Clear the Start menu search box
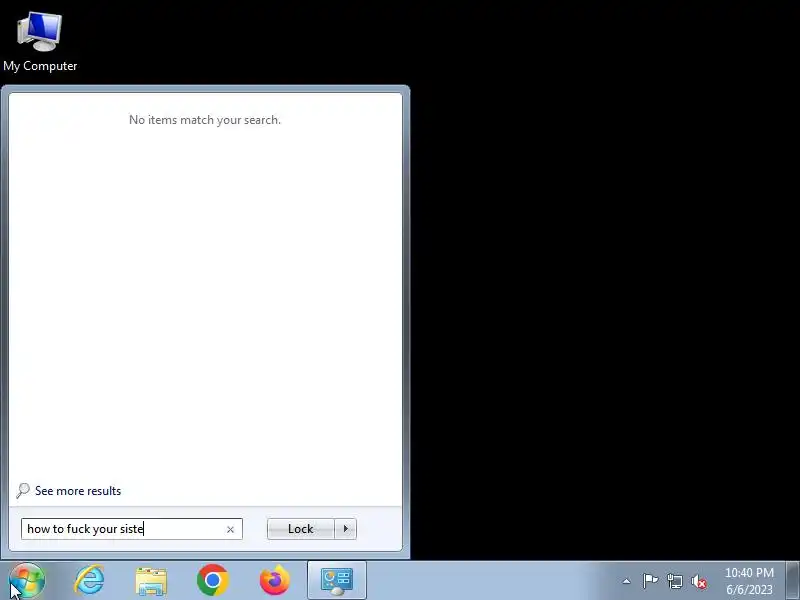The height and width of the screenshot is (600, 800). (x=230, y=530)
